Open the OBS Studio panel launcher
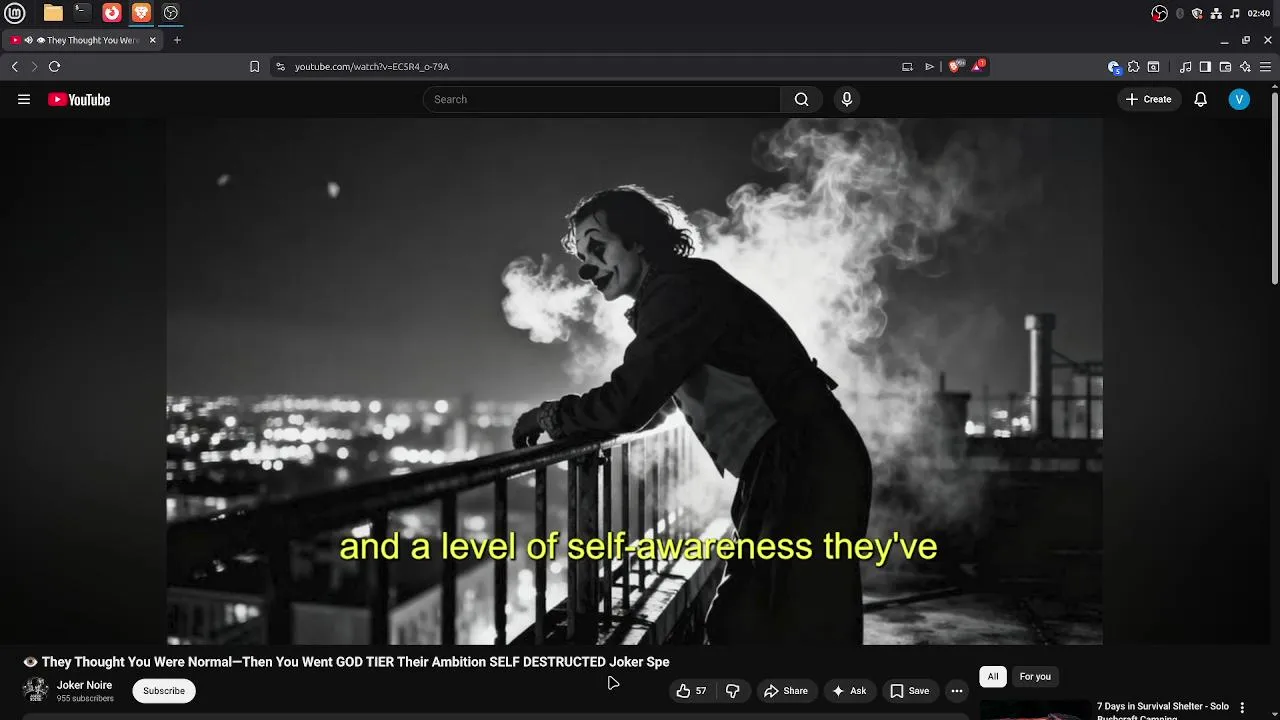The width and height of the screenshot is (1280, 720). [x=170, y=13]
